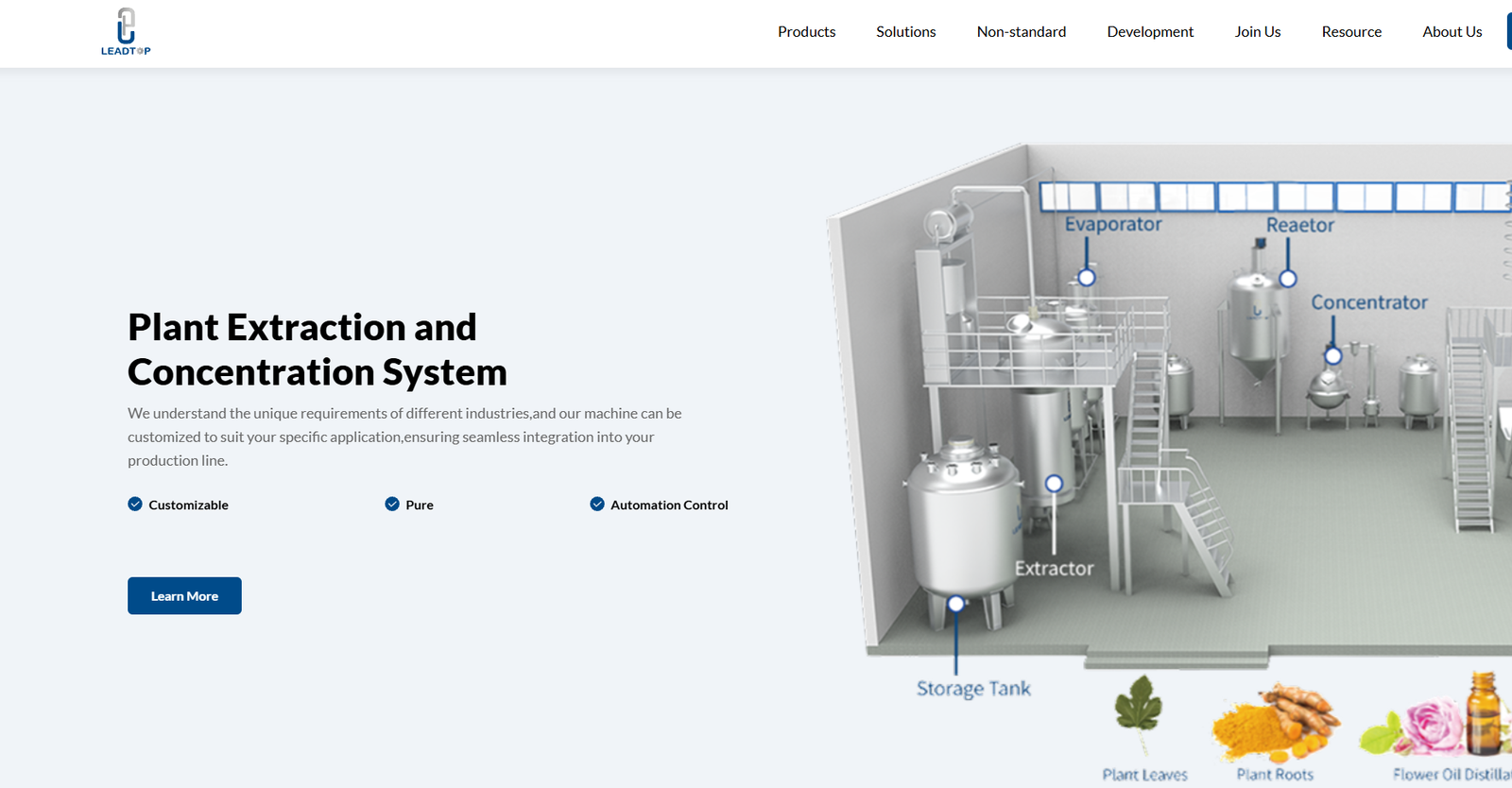1512x788 pixels.
Task: Open the Solutions menu
Action: point(905,32)
